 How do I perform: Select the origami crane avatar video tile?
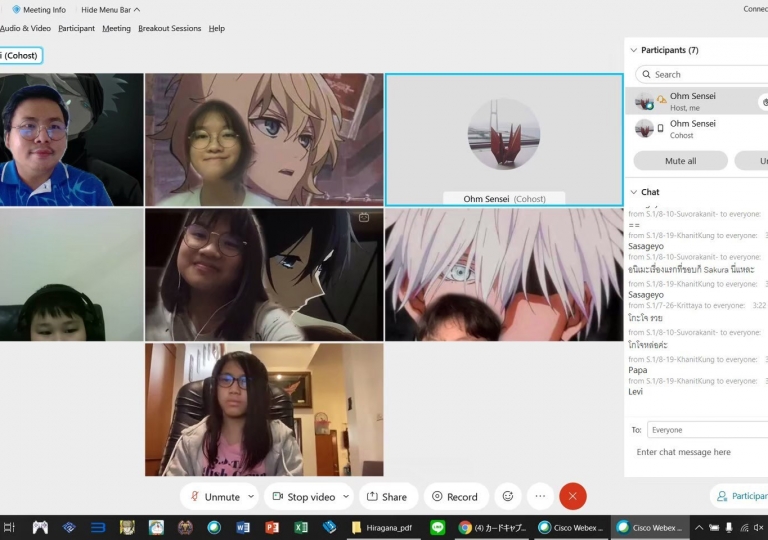coord(504,140)
